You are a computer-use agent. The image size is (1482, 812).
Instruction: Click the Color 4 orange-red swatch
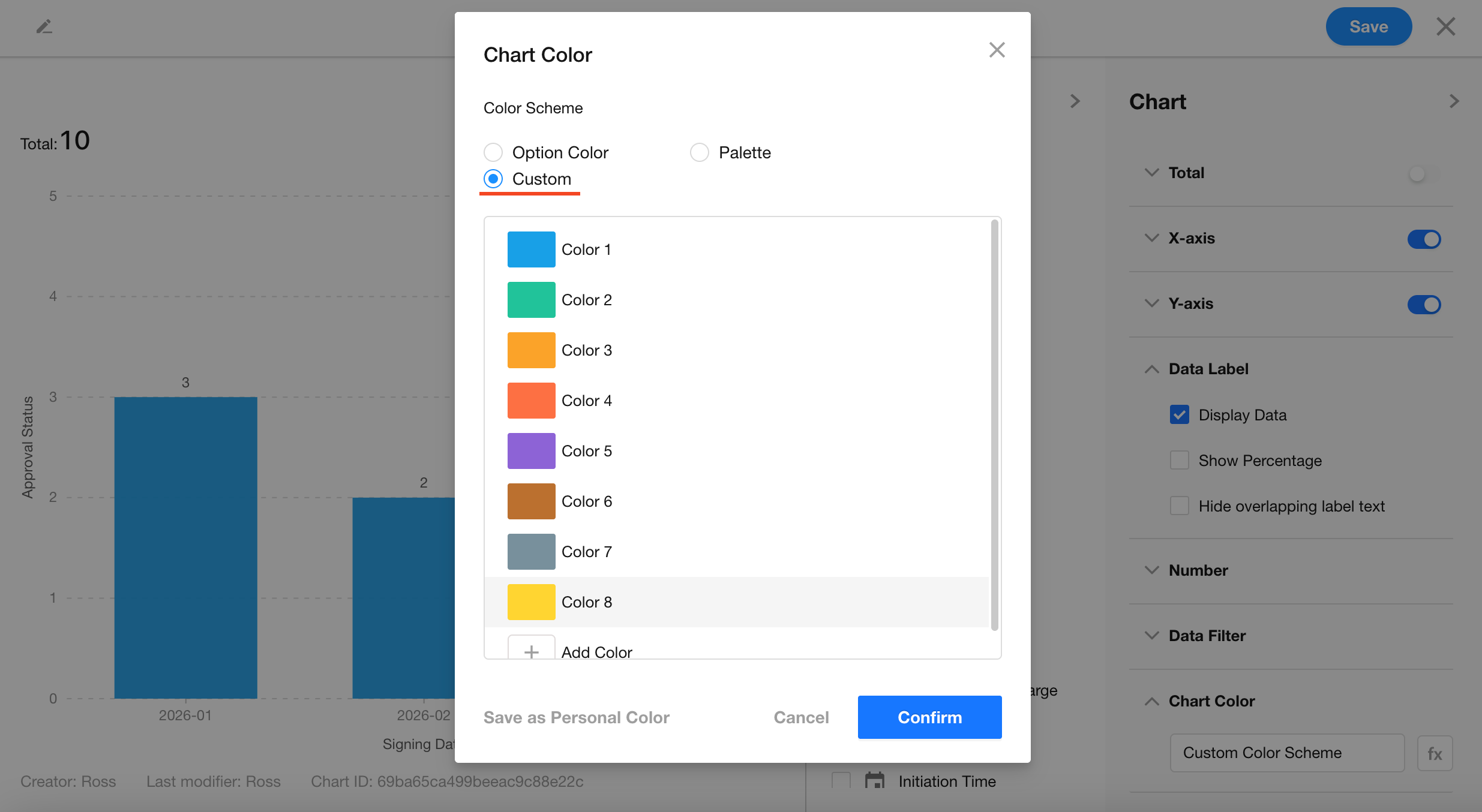531,401
